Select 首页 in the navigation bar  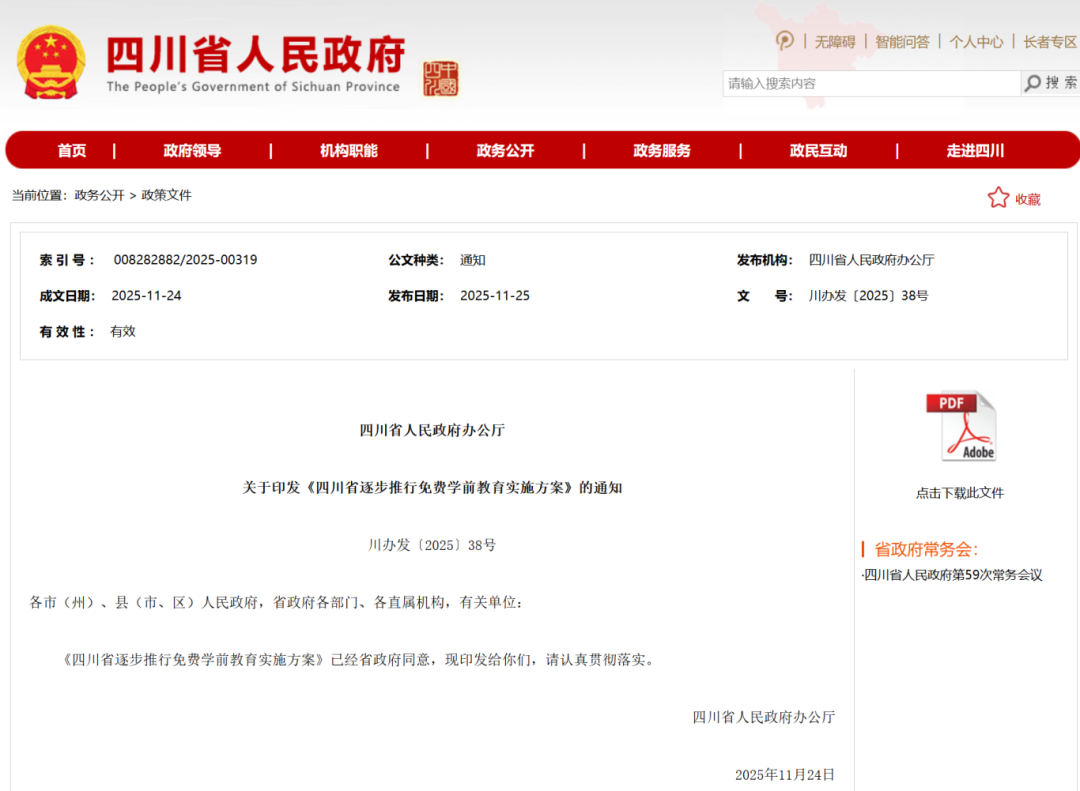72,151
